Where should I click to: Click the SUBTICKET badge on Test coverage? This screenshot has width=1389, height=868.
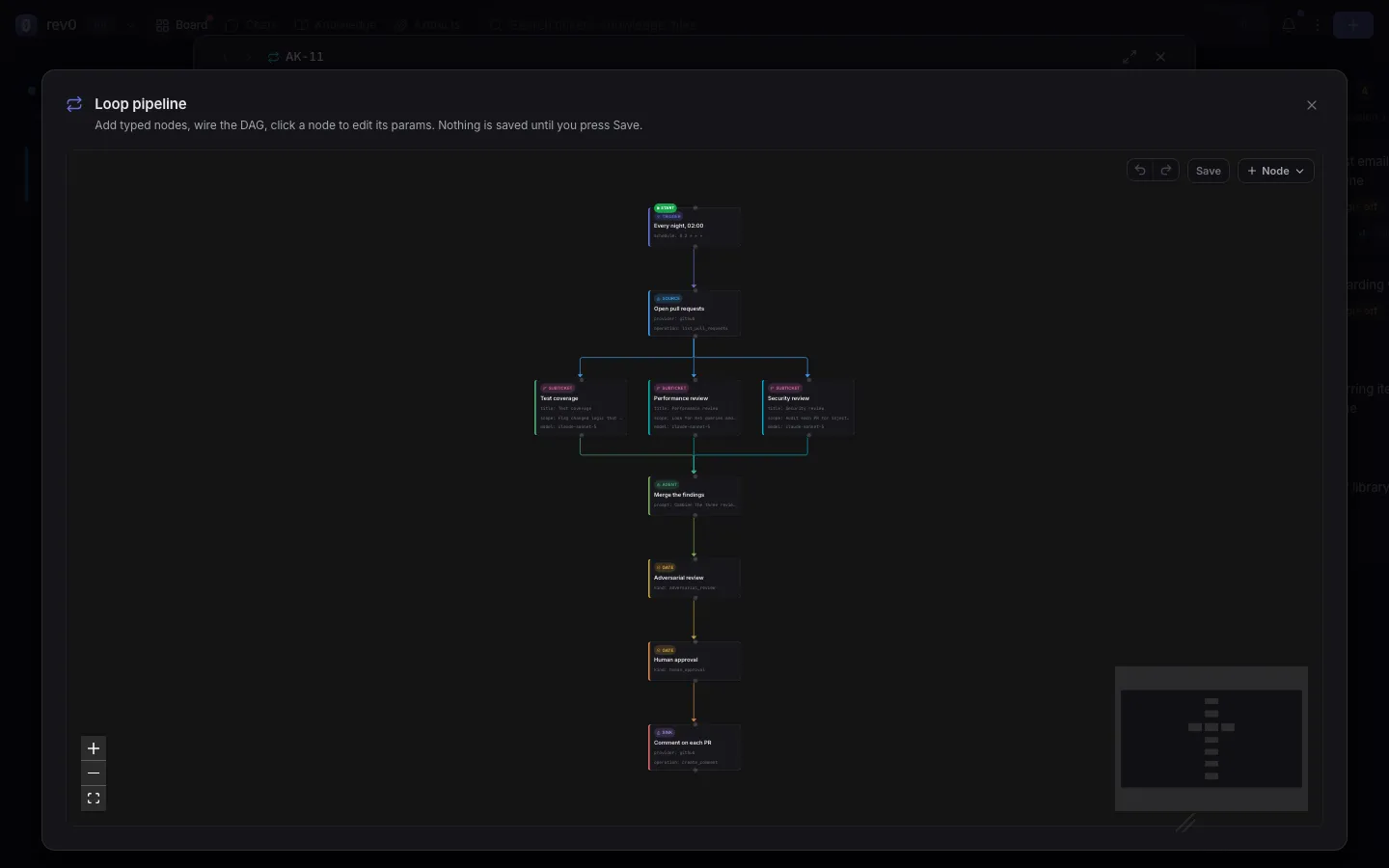pyautogui.click(x=558, y=388)
